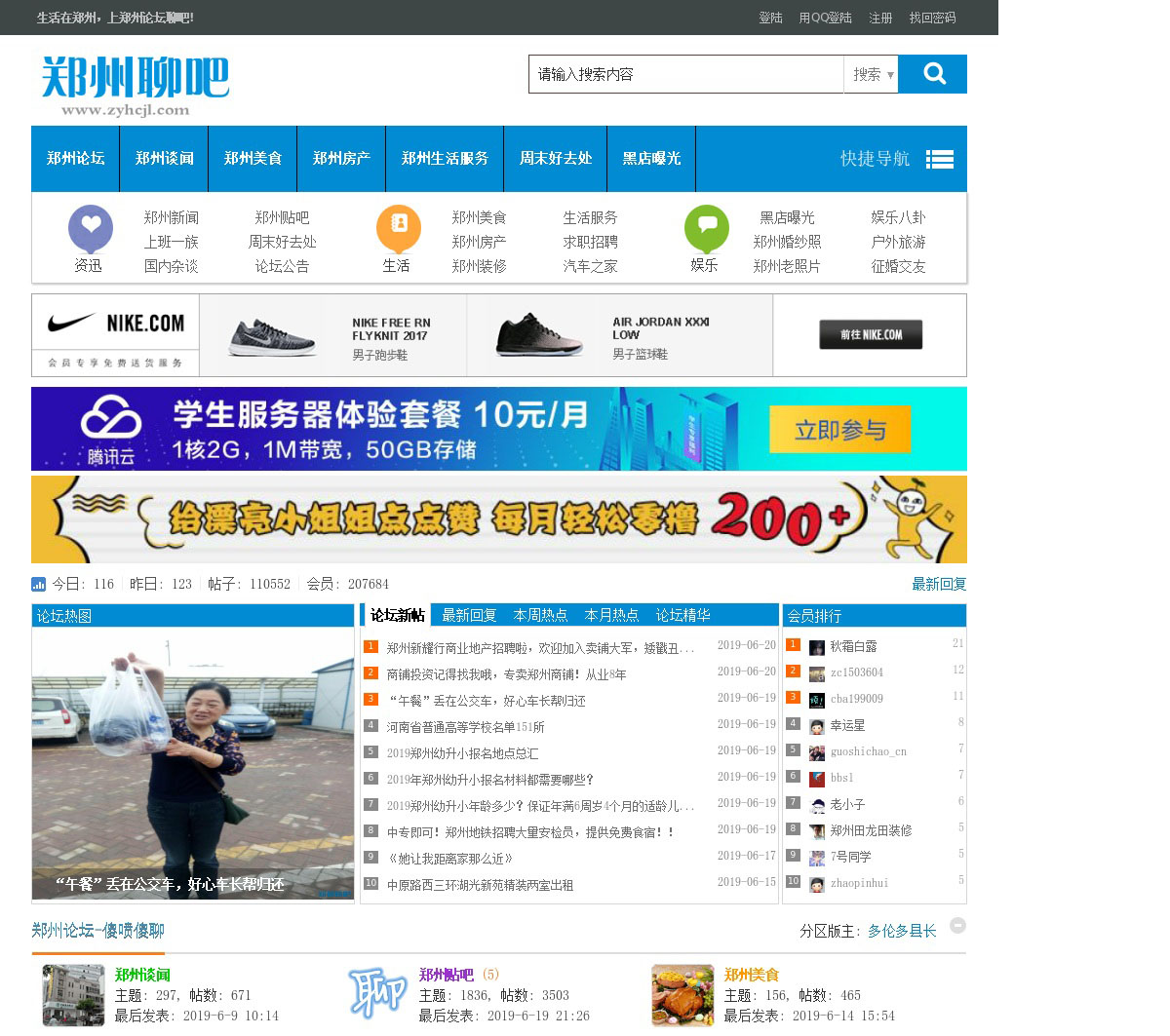Click the green 娱乐 chat bubble icon
1170x1036 pixels.
coord(707,227)
